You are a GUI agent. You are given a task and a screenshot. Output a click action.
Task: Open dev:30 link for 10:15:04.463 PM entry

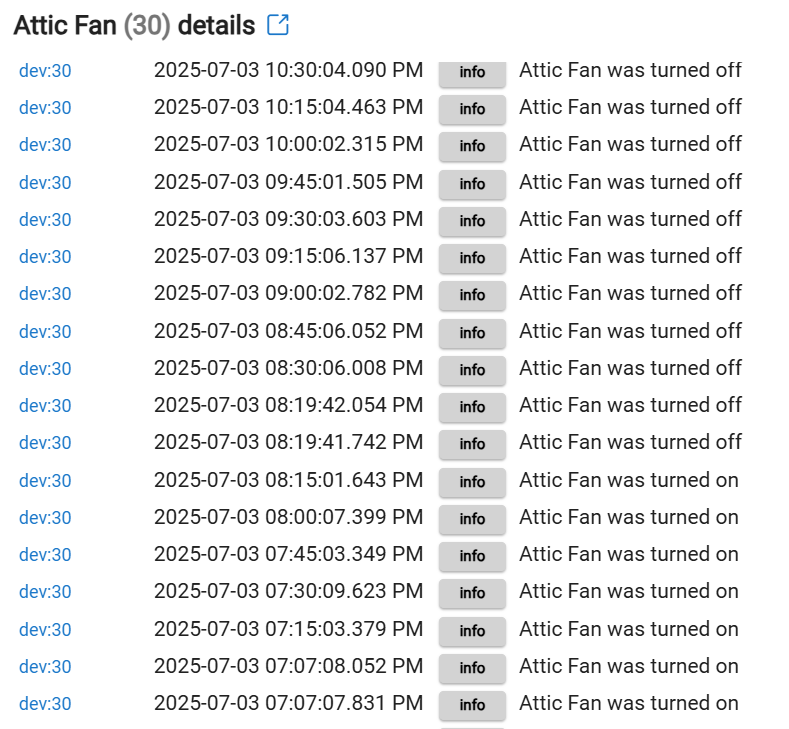coord(45,108)
